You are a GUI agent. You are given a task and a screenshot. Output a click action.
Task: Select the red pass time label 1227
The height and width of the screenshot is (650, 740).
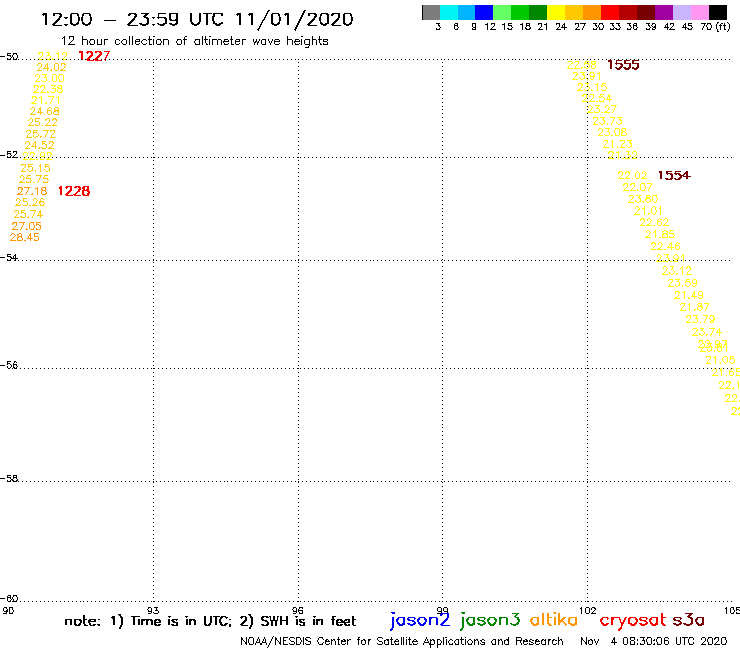94,56
